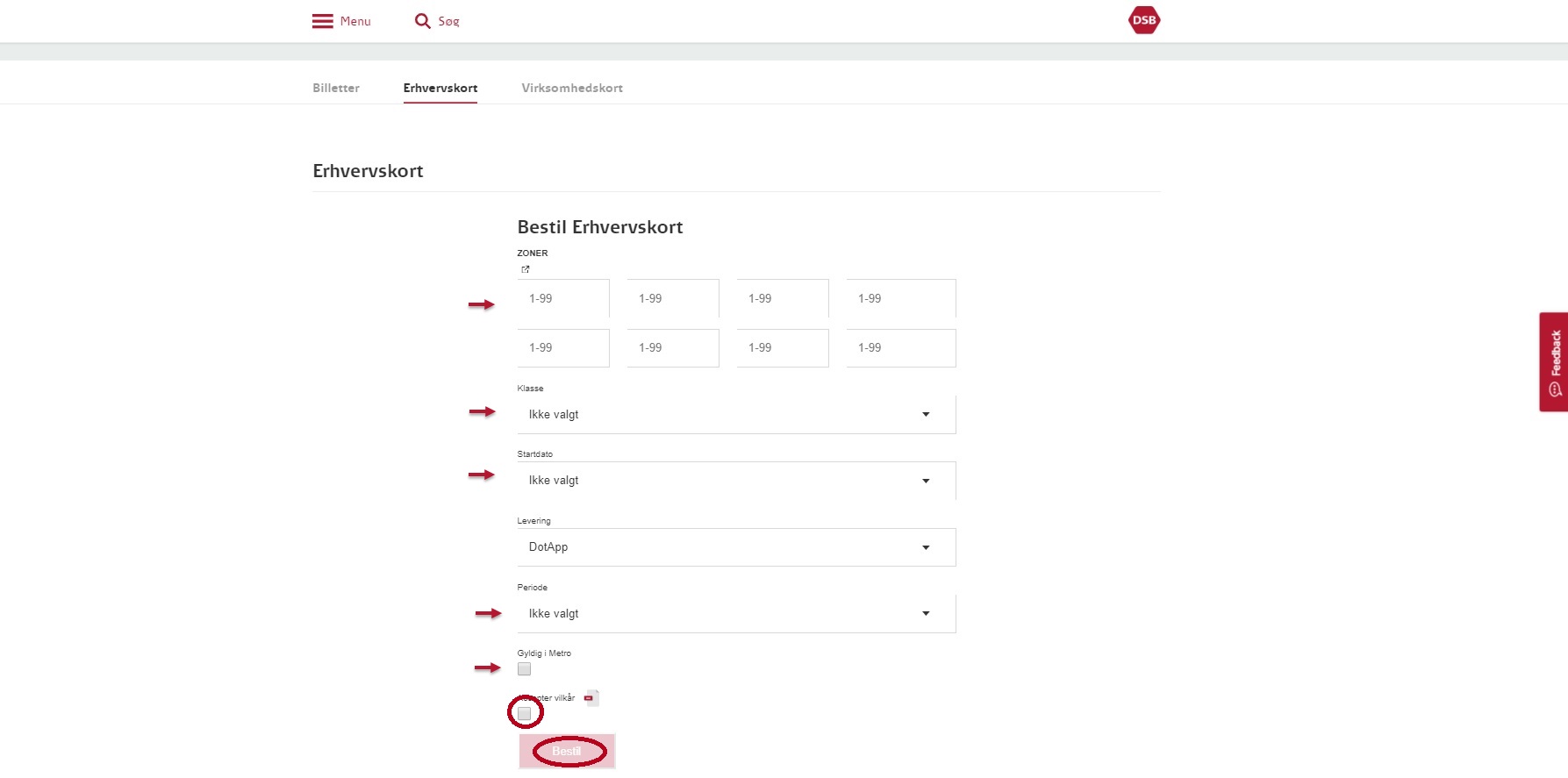Click the first zone field in second row

tap(563, 348)
